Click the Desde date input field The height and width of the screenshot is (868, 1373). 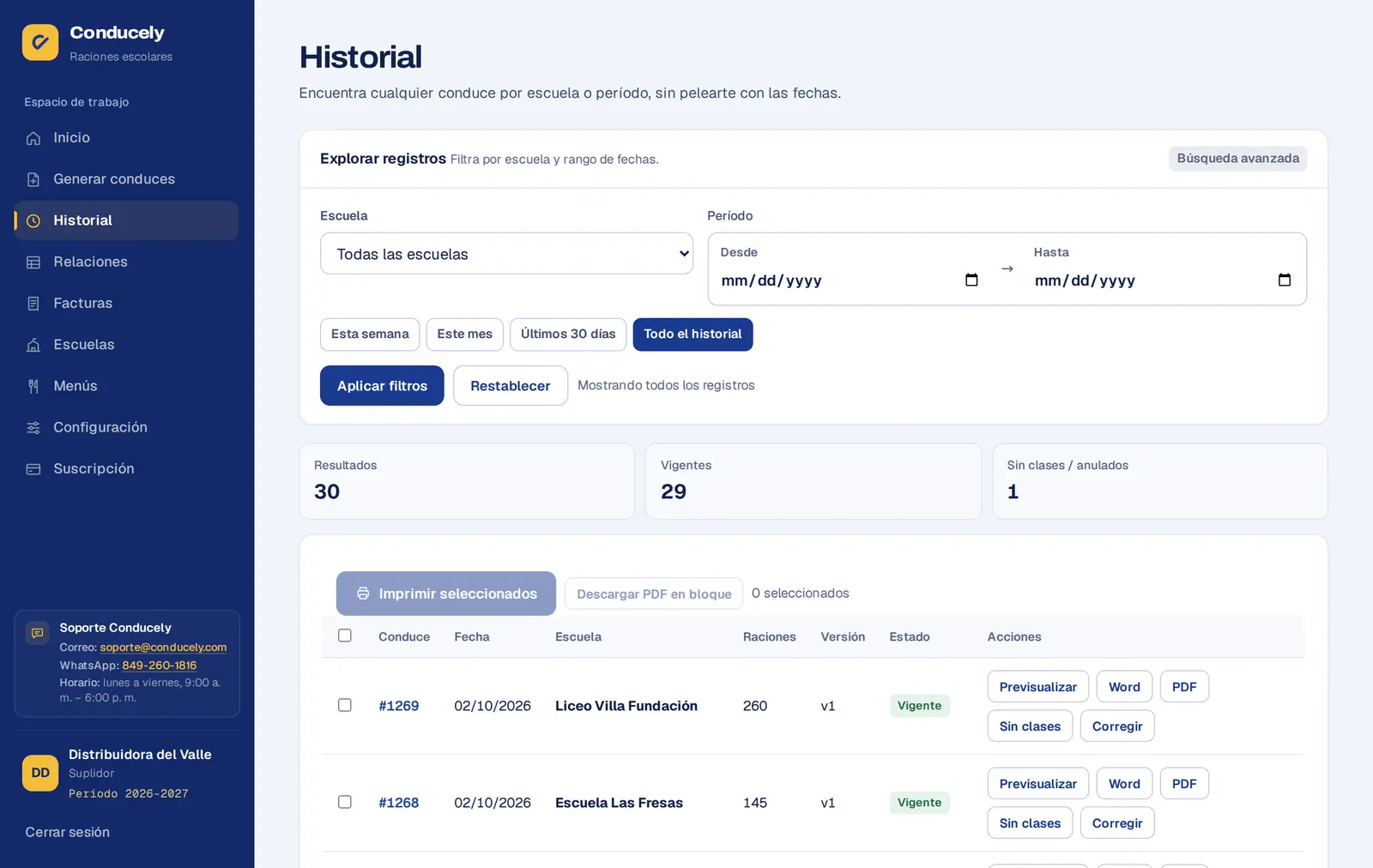(x=850, y=280)
